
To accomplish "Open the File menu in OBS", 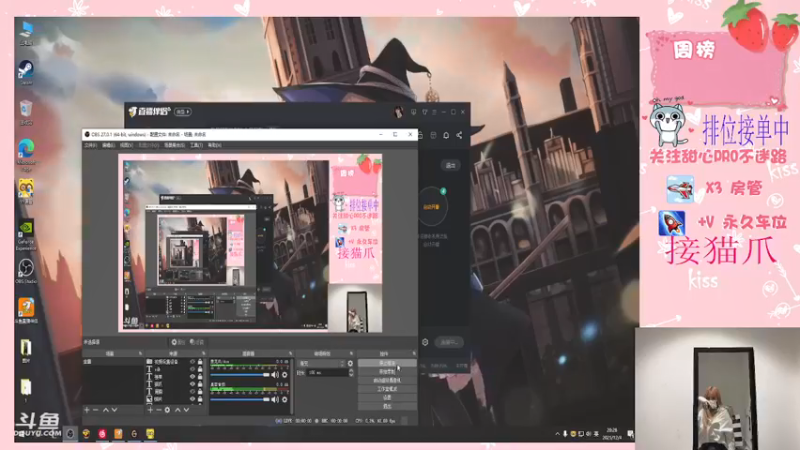I will coord(90,145).
